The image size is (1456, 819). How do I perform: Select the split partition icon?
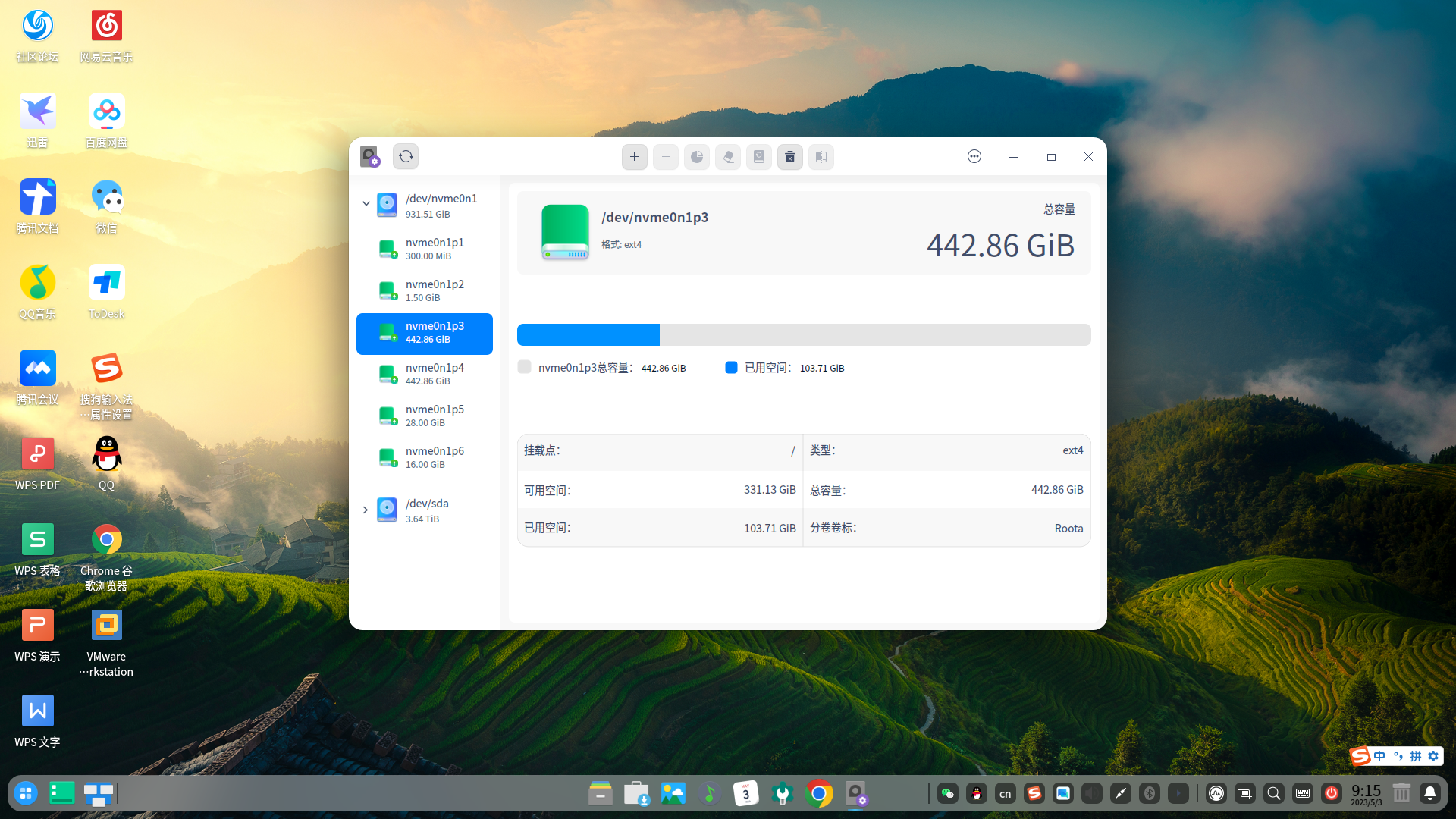point(821,156)
